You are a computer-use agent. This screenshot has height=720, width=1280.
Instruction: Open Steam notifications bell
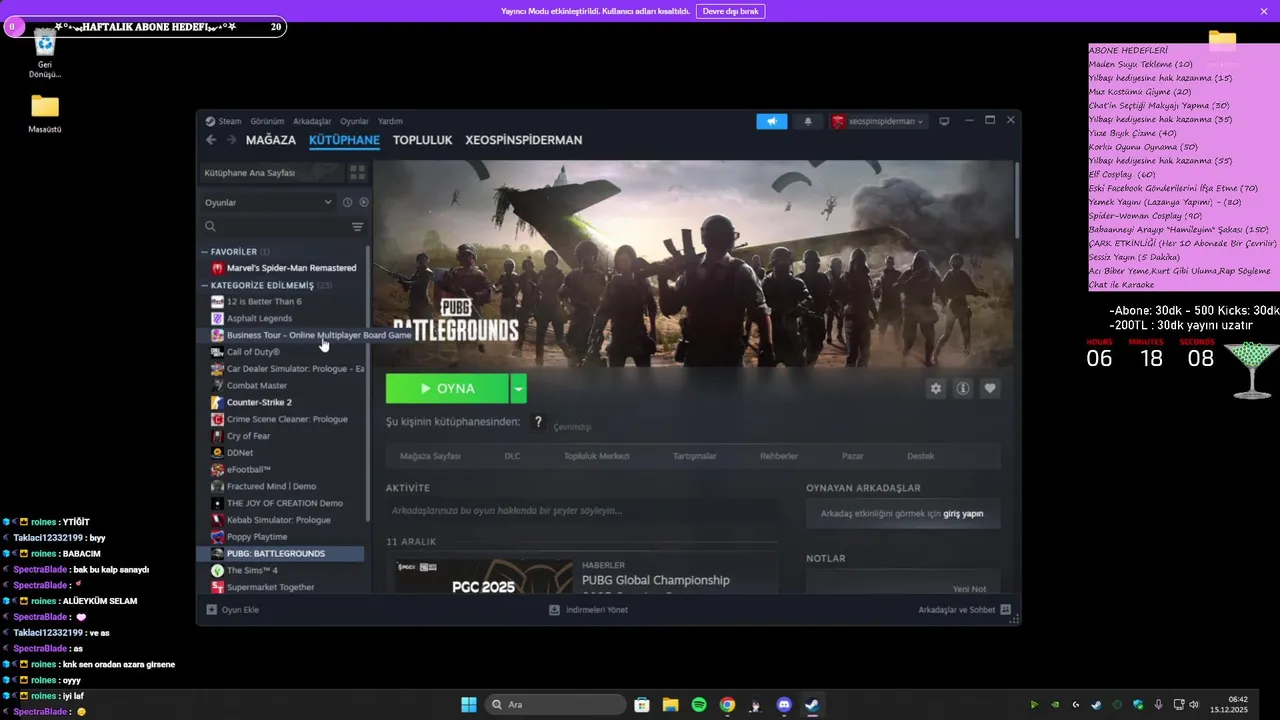(808, 121)
